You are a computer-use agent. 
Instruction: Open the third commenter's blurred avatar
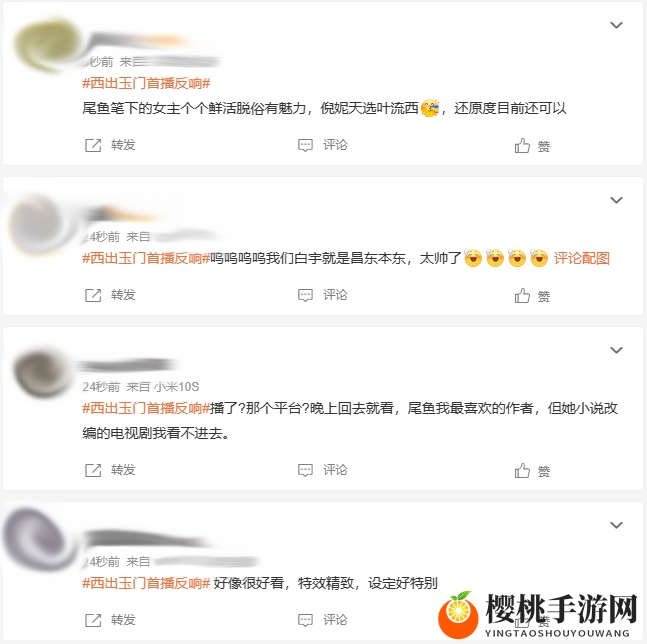41,372
